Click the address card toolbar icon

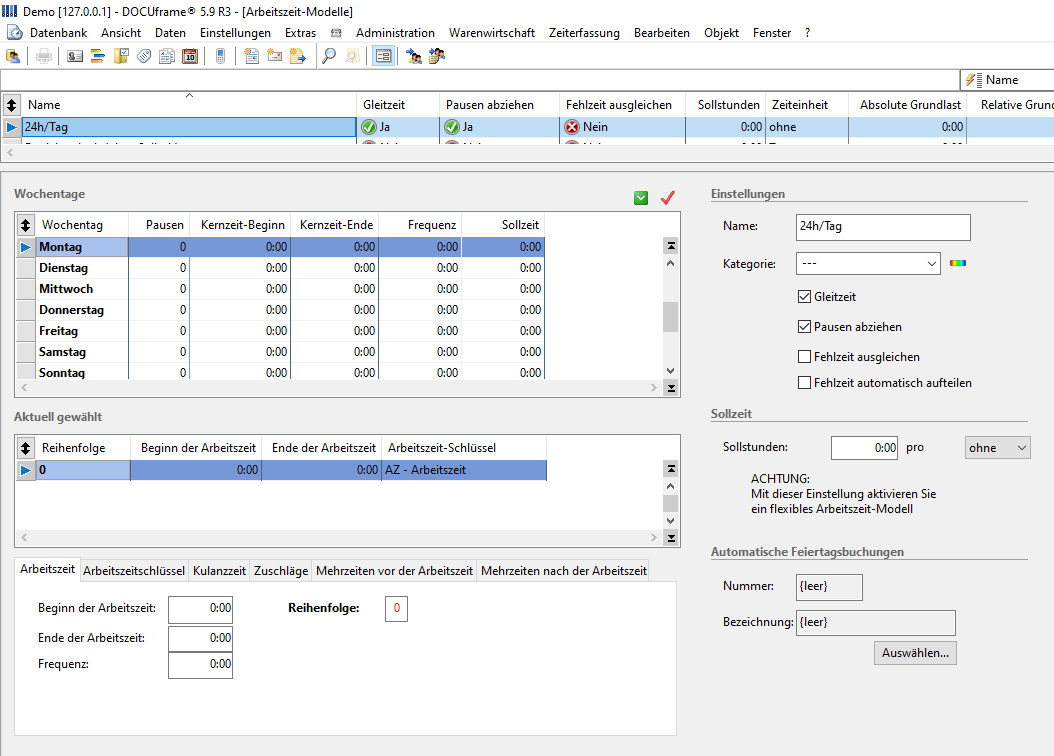point(75,56)
